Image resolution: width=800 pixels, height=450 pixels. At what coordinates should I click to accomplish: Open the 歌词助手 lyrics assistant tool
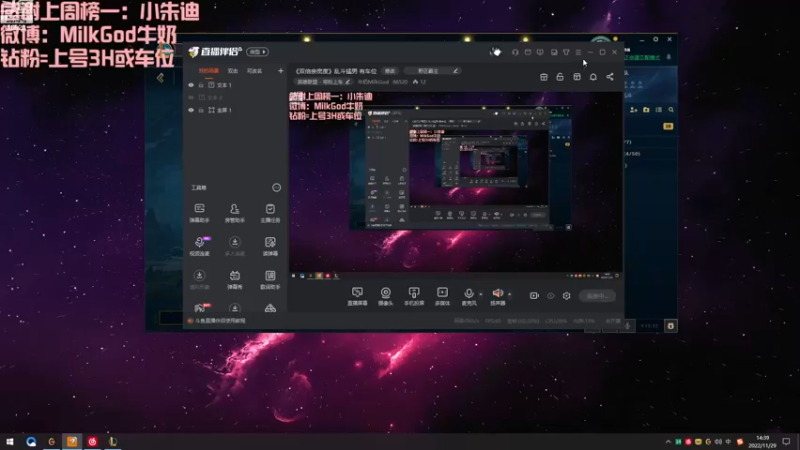coord(270,280)
